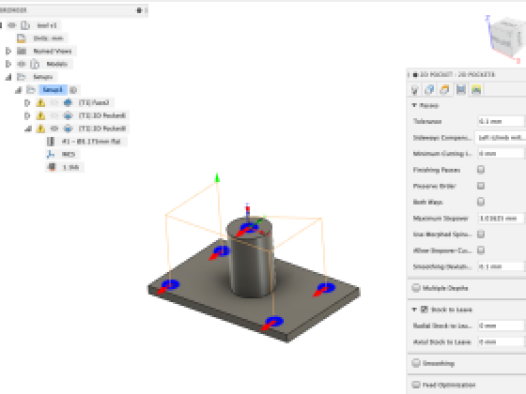
Task: Open the Linking tab icon
Action: 476,90
